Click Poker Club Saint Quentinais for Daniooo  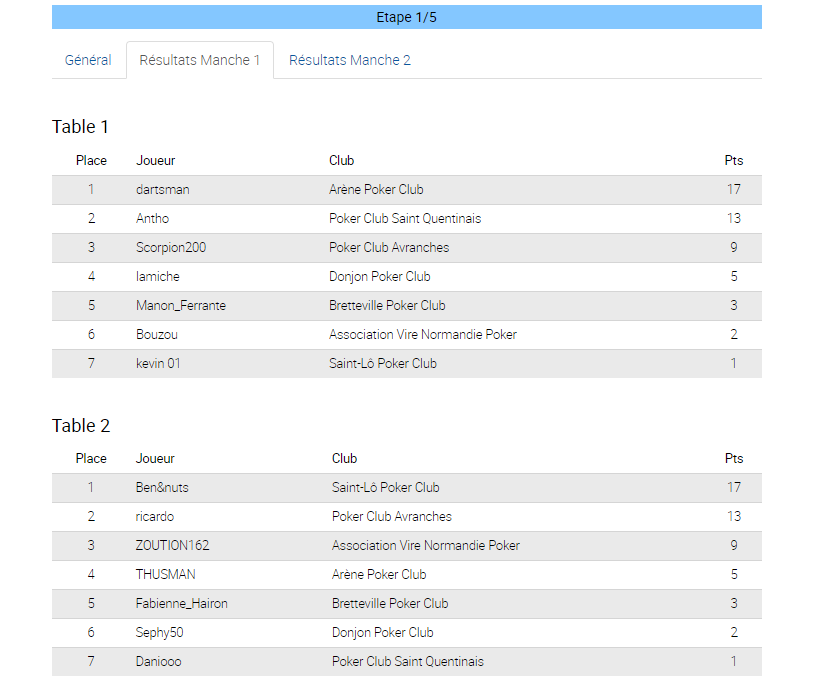pos(407,661)
